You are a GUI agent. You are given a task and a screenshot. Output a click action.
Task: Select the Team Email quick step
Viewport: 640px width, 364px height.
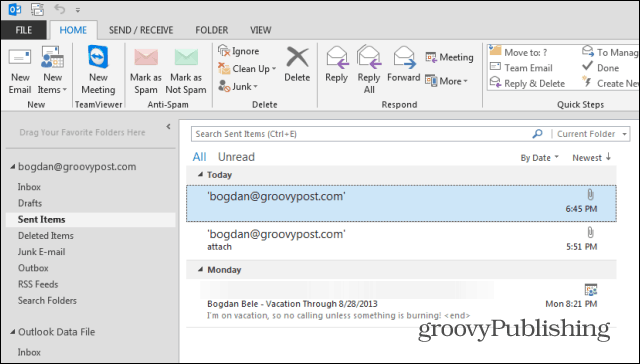pyautogui.click(x=521, y=67)
